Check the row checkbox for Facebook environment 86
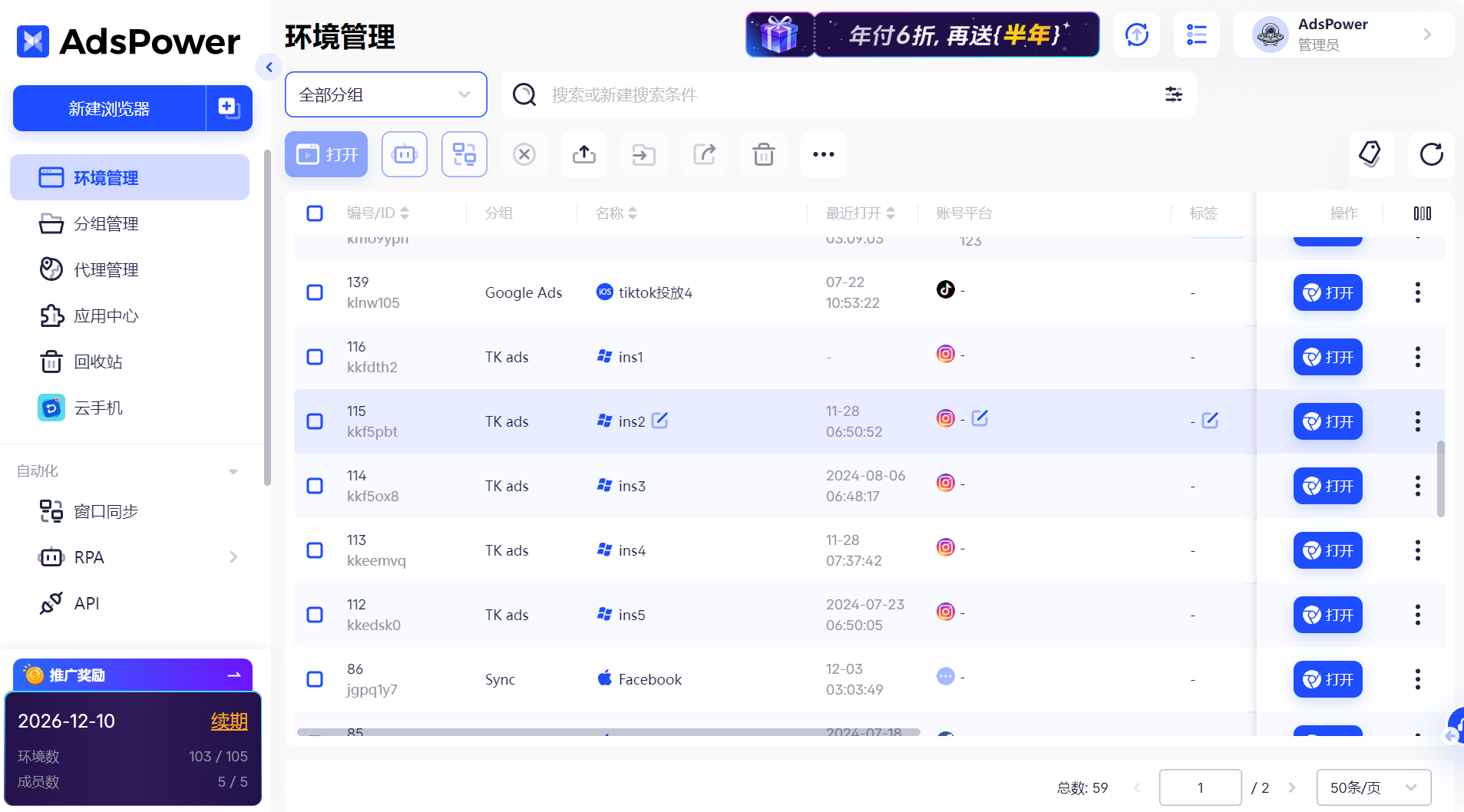The image size is (1464, 812). point(314,678)
